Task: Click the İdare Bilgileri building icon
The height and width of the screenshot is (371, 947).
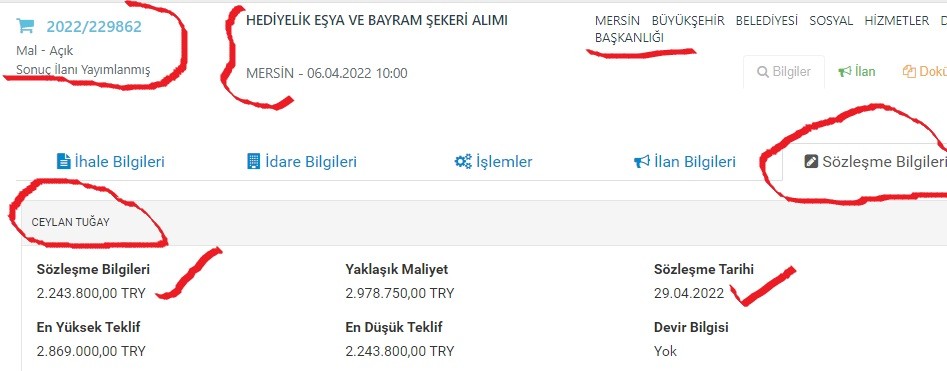Action: [x=254, y=161]
